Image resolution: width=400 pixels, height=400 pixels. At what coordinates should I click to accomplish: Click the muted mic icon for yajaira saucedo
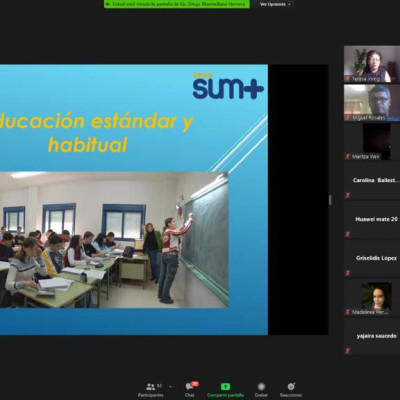pos(348,350)
